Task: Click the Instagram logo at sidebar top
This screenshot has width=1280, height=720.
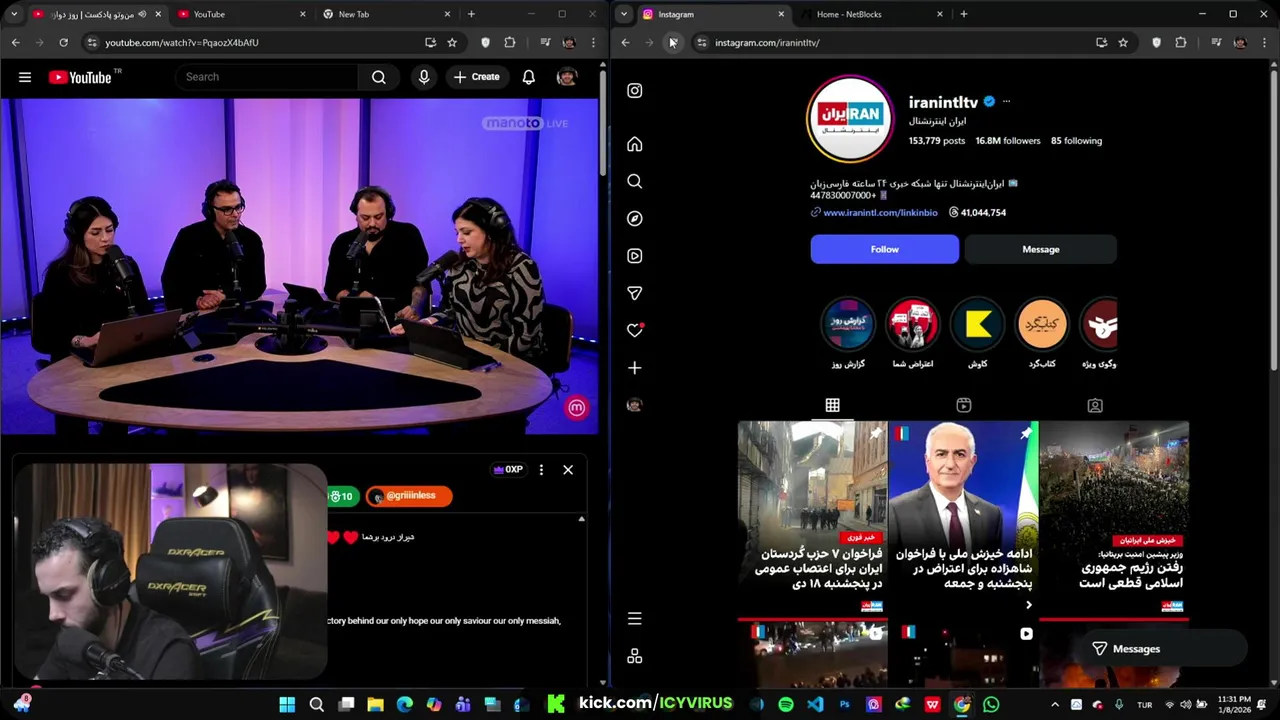Action: tap(634, 90)
